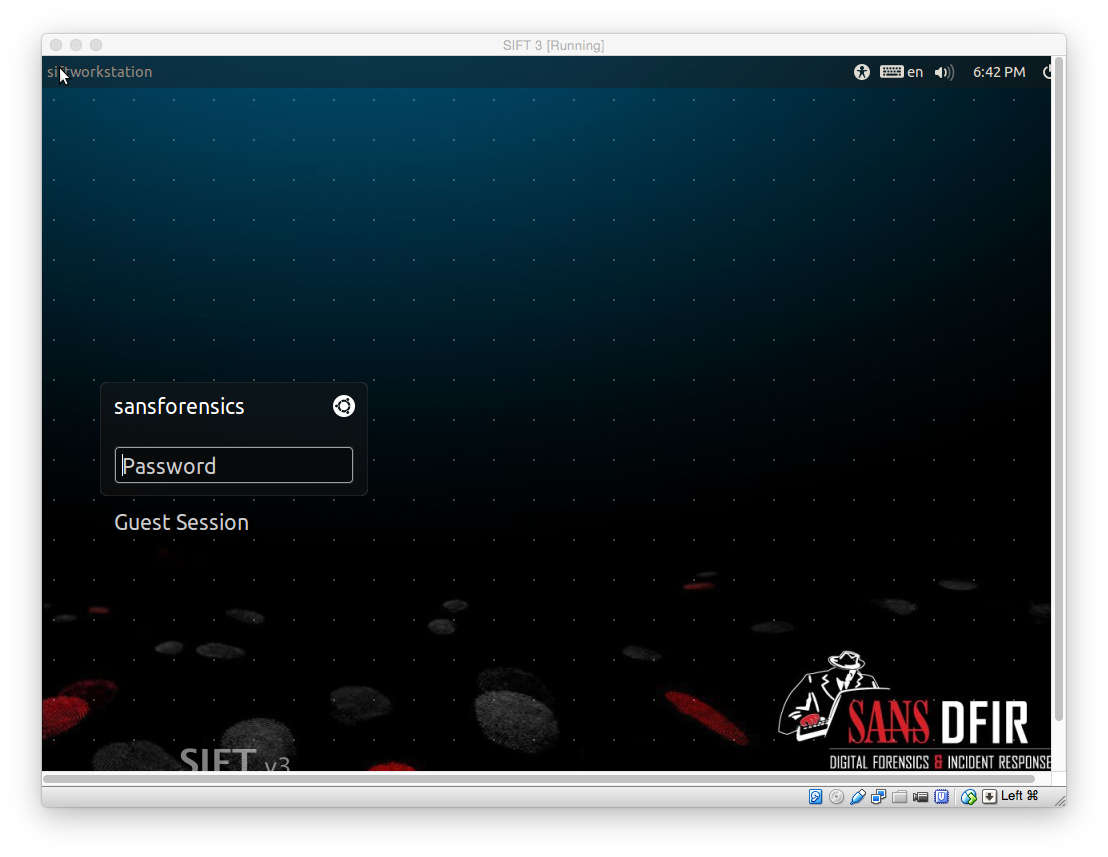Close the SIFT 3 VM window
Screen dimensions: 1108x857
[57, 45]
